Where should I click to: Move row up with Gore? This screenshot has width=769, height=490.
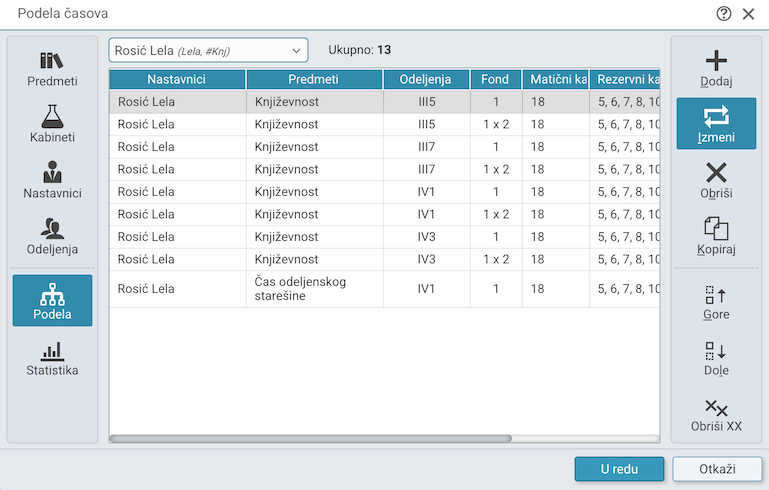click(x=716, y=303)
